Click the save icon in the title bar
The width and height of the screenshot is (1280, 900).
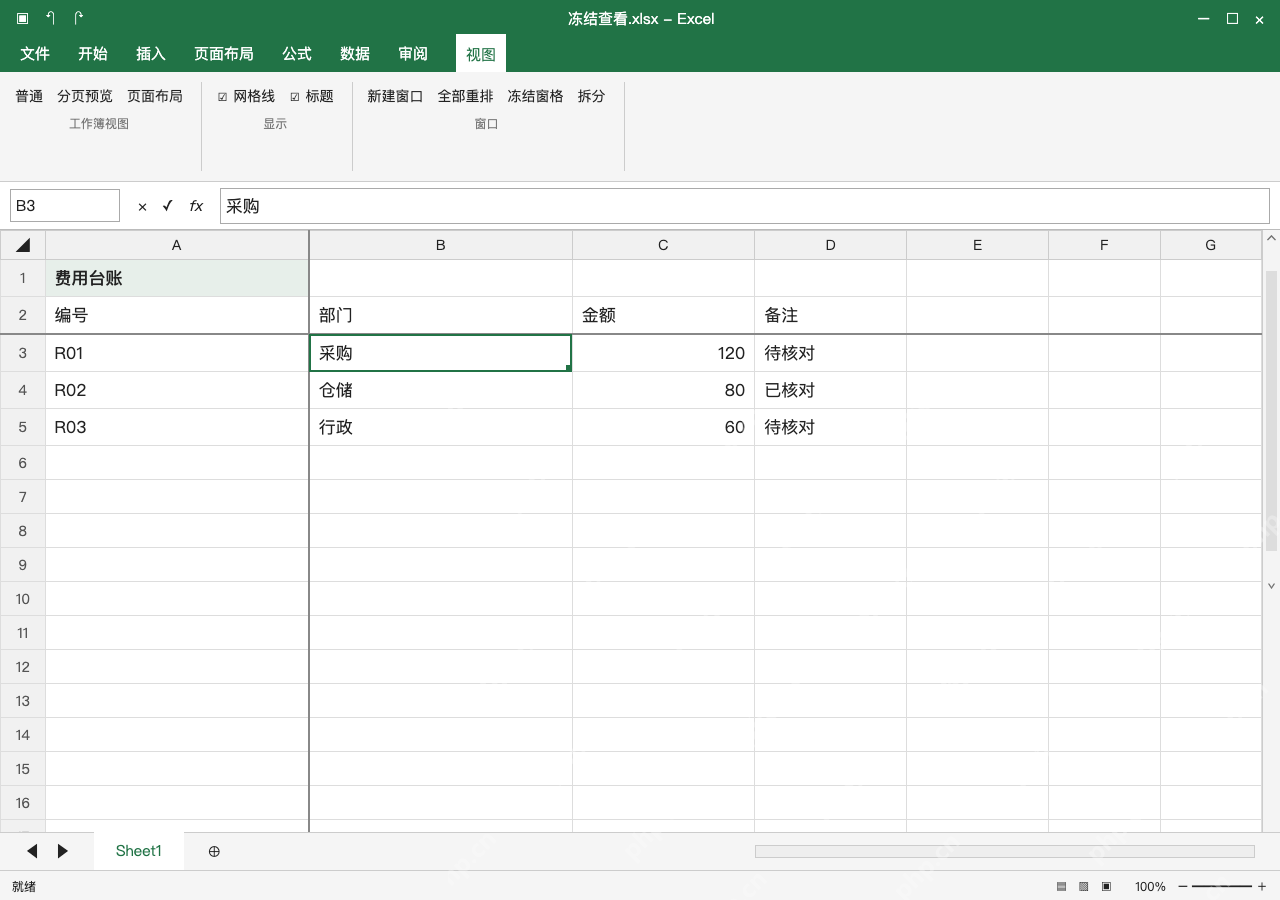(22, 18)
